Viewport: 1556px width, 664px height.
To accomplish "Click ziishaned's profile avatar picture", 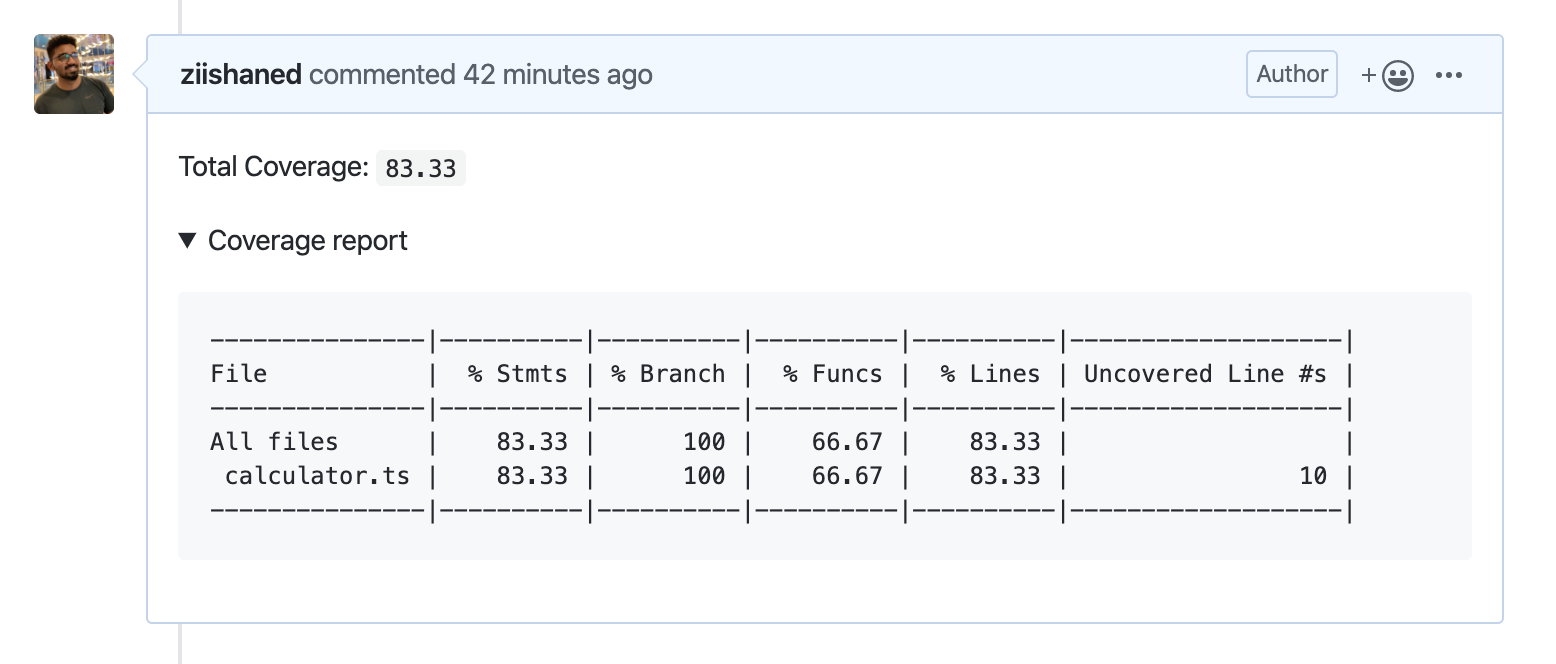I will pyautogui.click(x=74, y=74).
